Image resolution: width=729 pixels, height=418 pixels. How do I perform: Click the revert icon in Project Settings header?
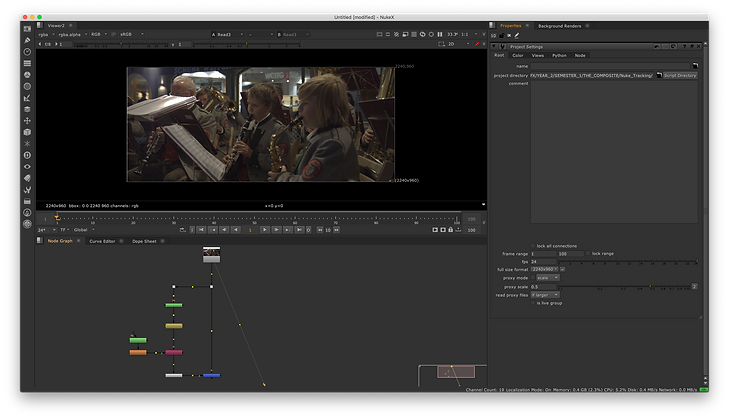(x=673, y=46)
